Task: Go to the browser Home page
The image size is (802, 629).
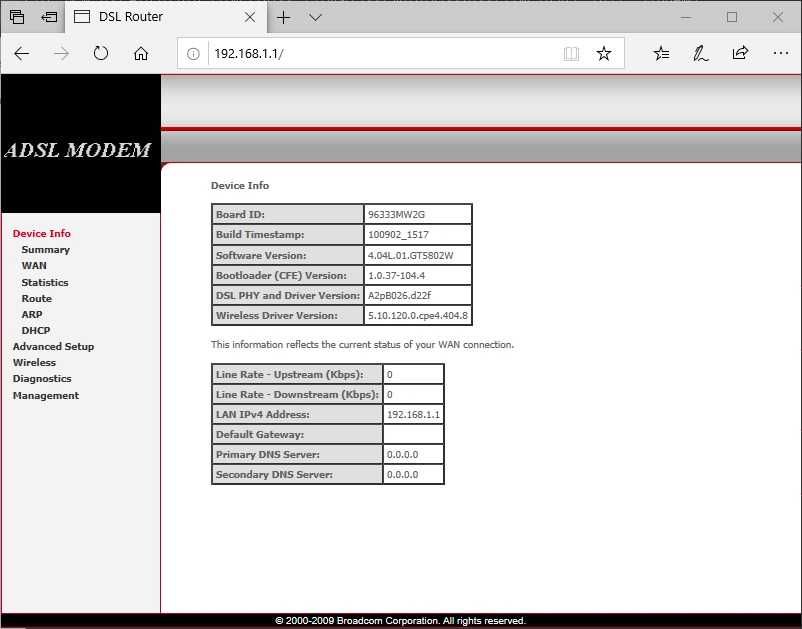Action: pyautogui.click(x=141, y=53)
